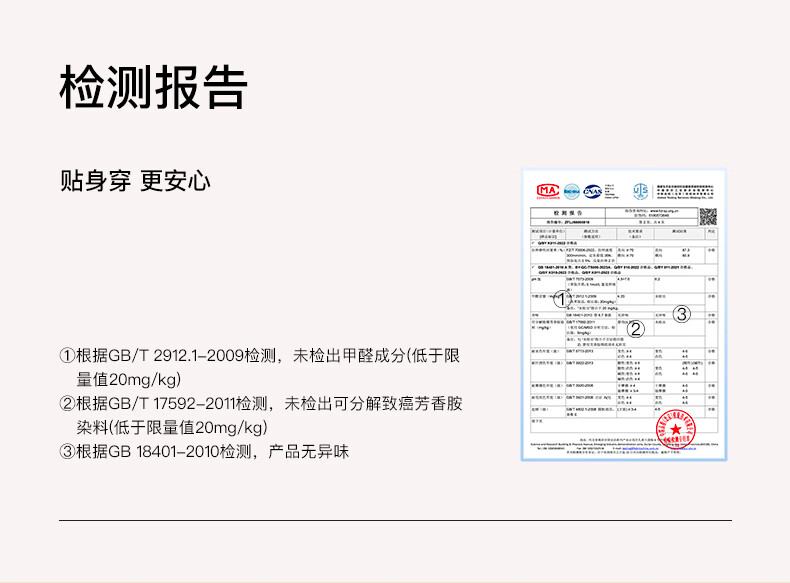
Task: Click the 量值20mg/kg) line
Action: point(128,379)
